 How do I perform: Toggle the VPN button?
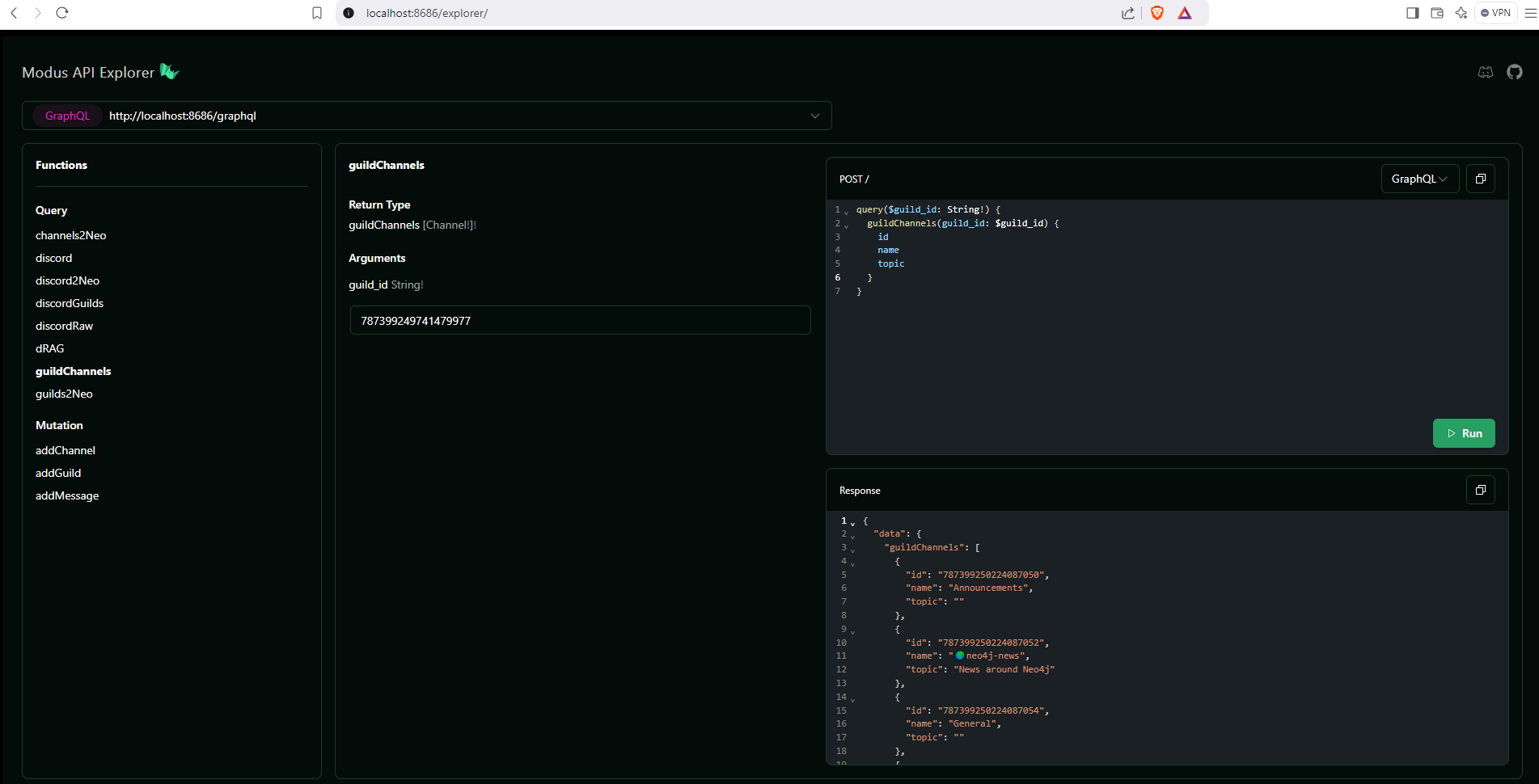coord(1496,13)
